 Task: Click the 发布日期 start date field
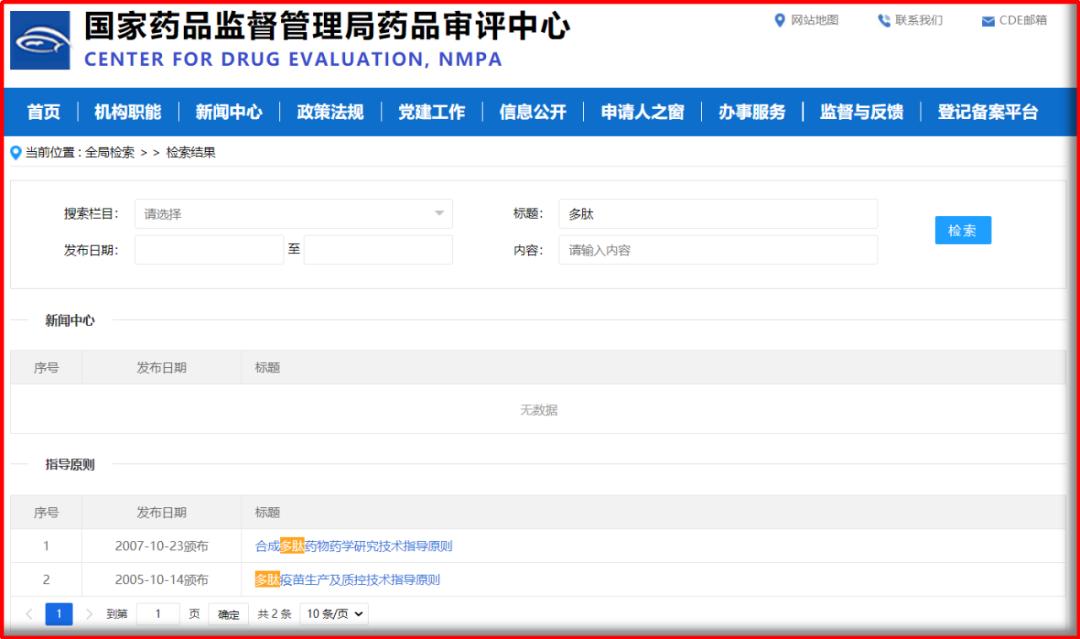(x=208, y=250)
